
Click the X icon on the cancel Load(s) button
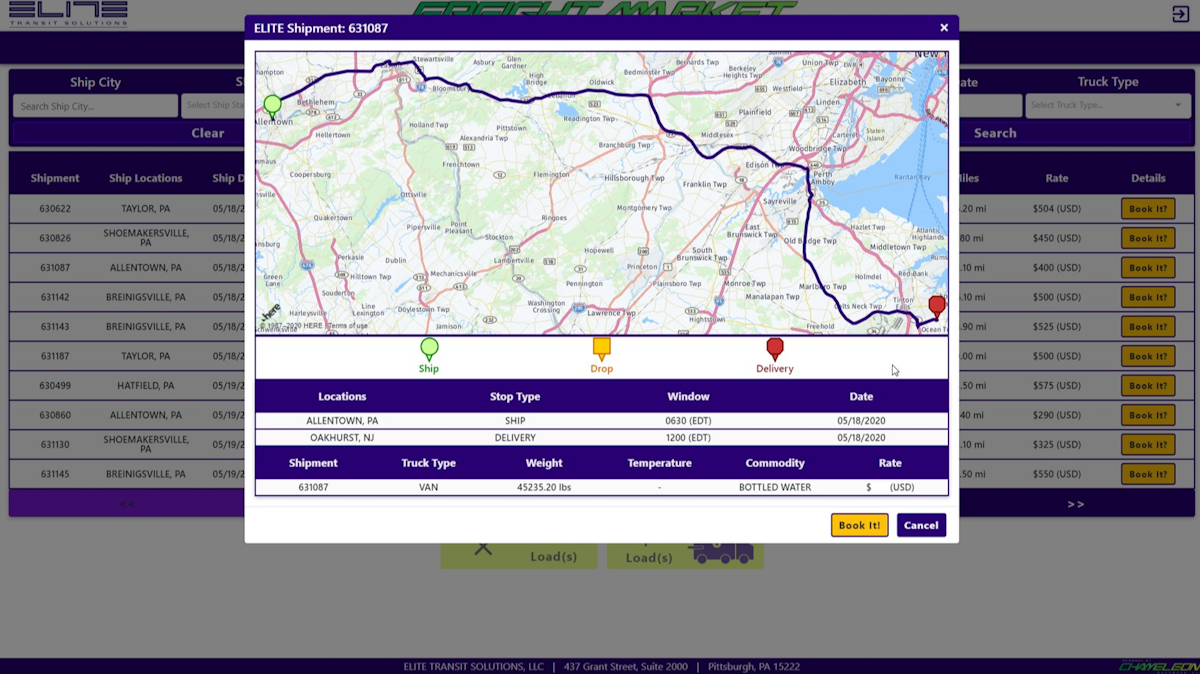[x=484, y=549]
